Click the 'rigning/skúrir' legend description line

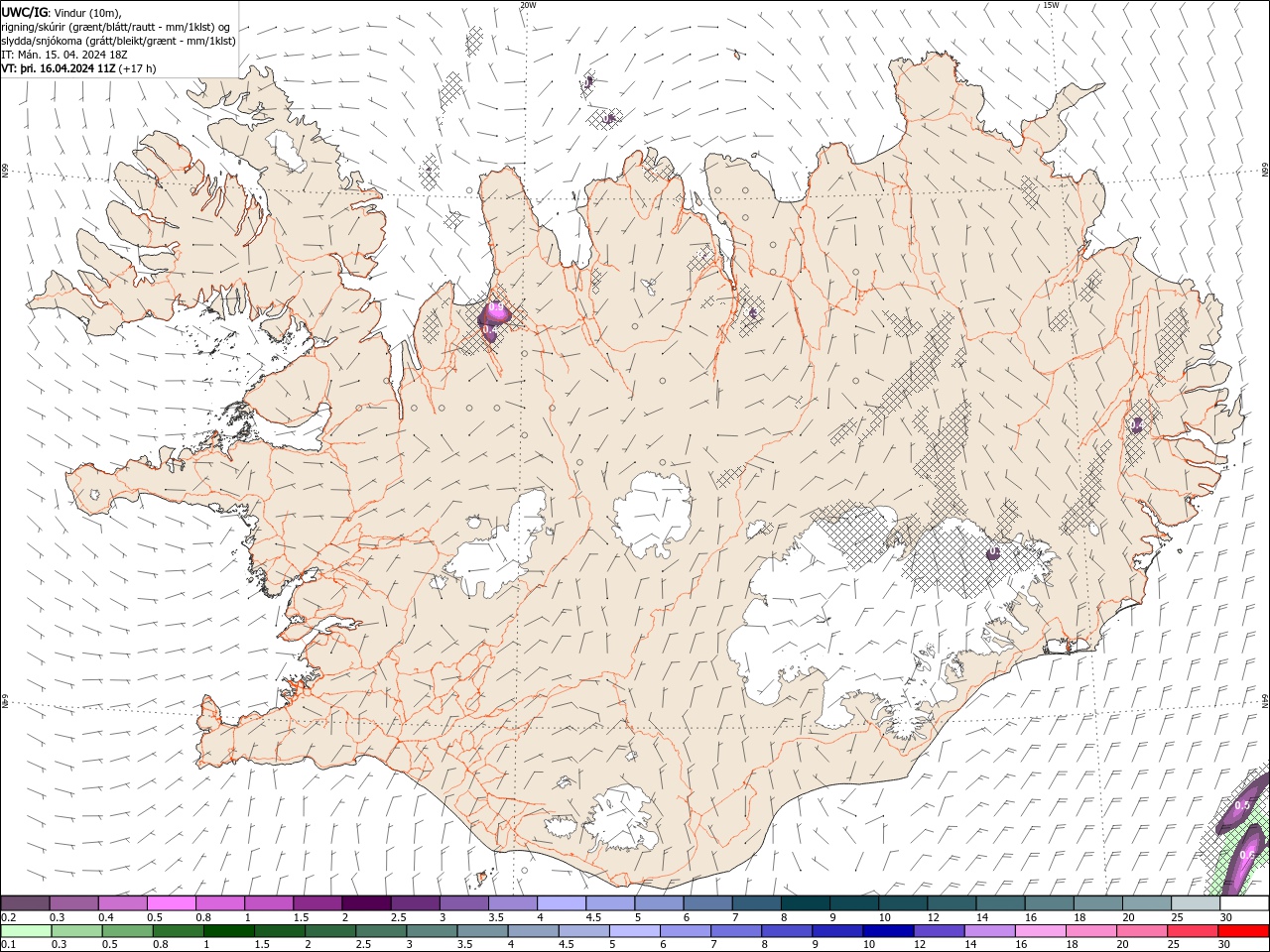coord(117,27)
